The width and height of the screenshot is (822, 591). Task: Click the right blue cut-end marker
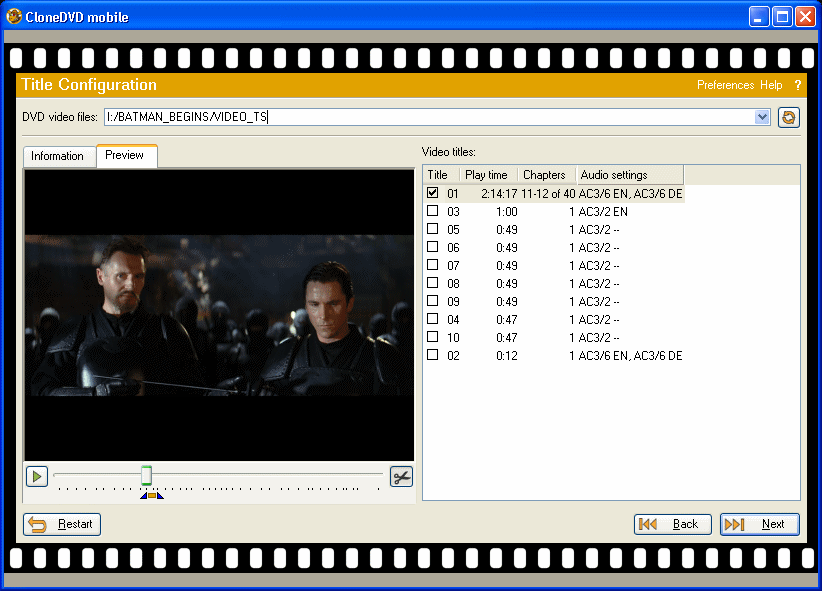click(x=160, y=496)
